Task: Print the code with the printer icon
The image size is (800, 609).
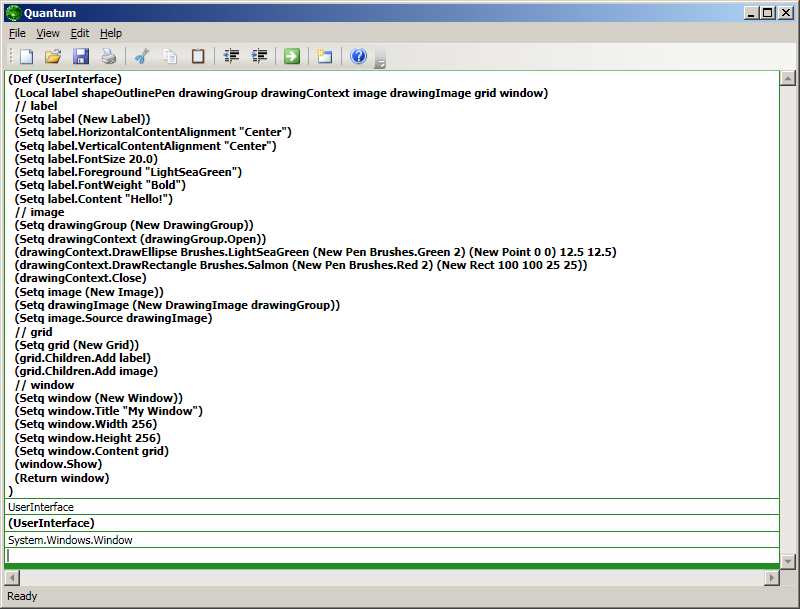Action: 108,56
